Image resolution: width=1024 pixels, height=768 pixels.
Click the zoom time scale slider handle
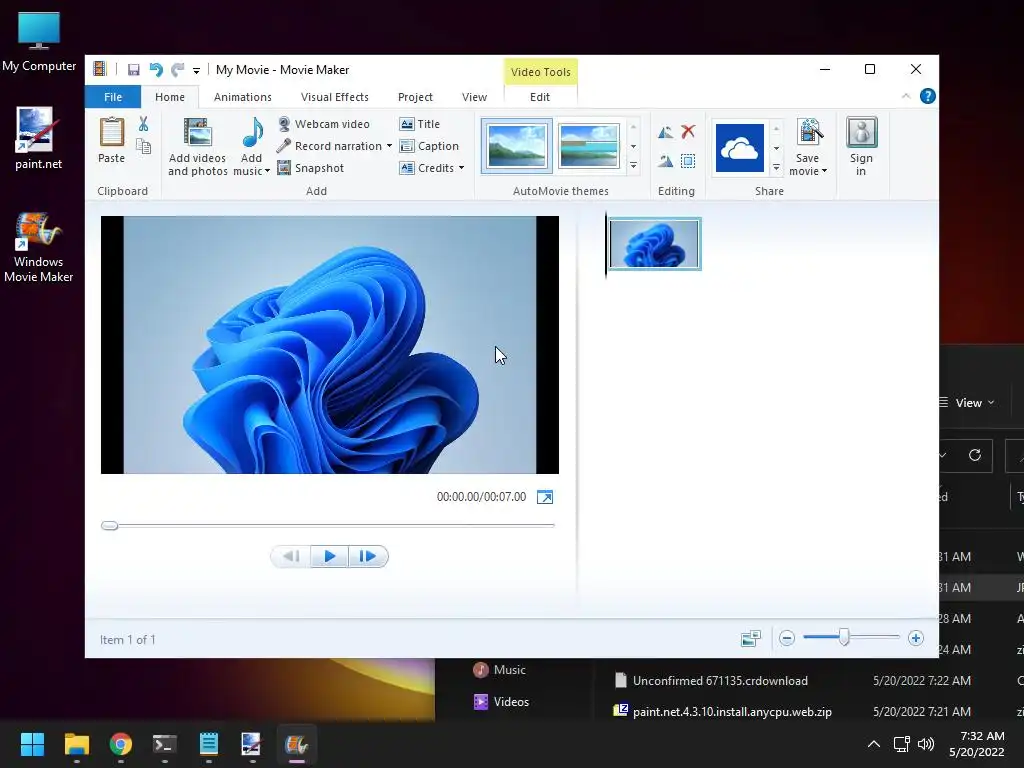coord(844,637)
